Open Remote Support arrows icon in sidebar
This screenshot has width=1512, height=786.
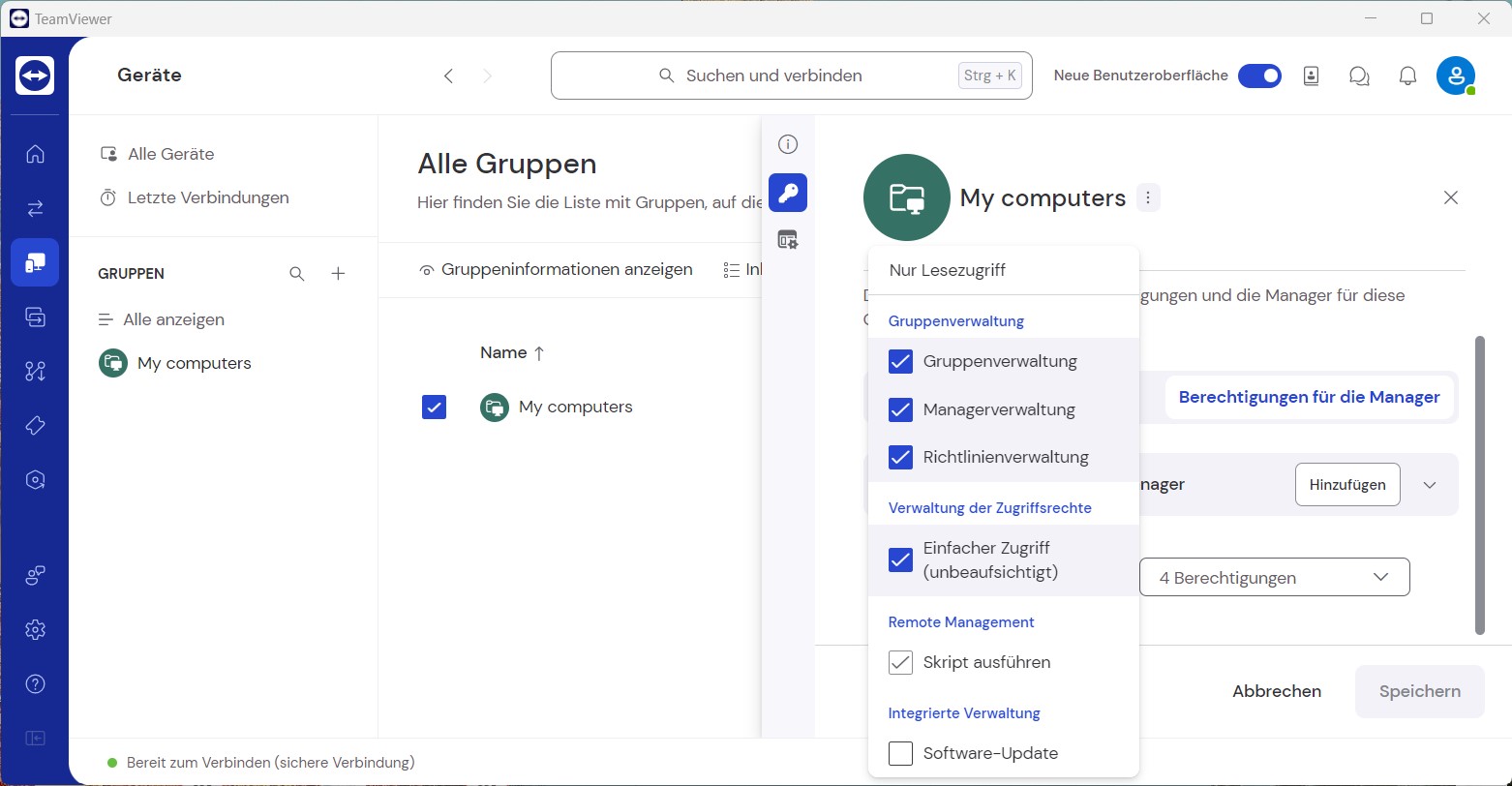[35, 208]
